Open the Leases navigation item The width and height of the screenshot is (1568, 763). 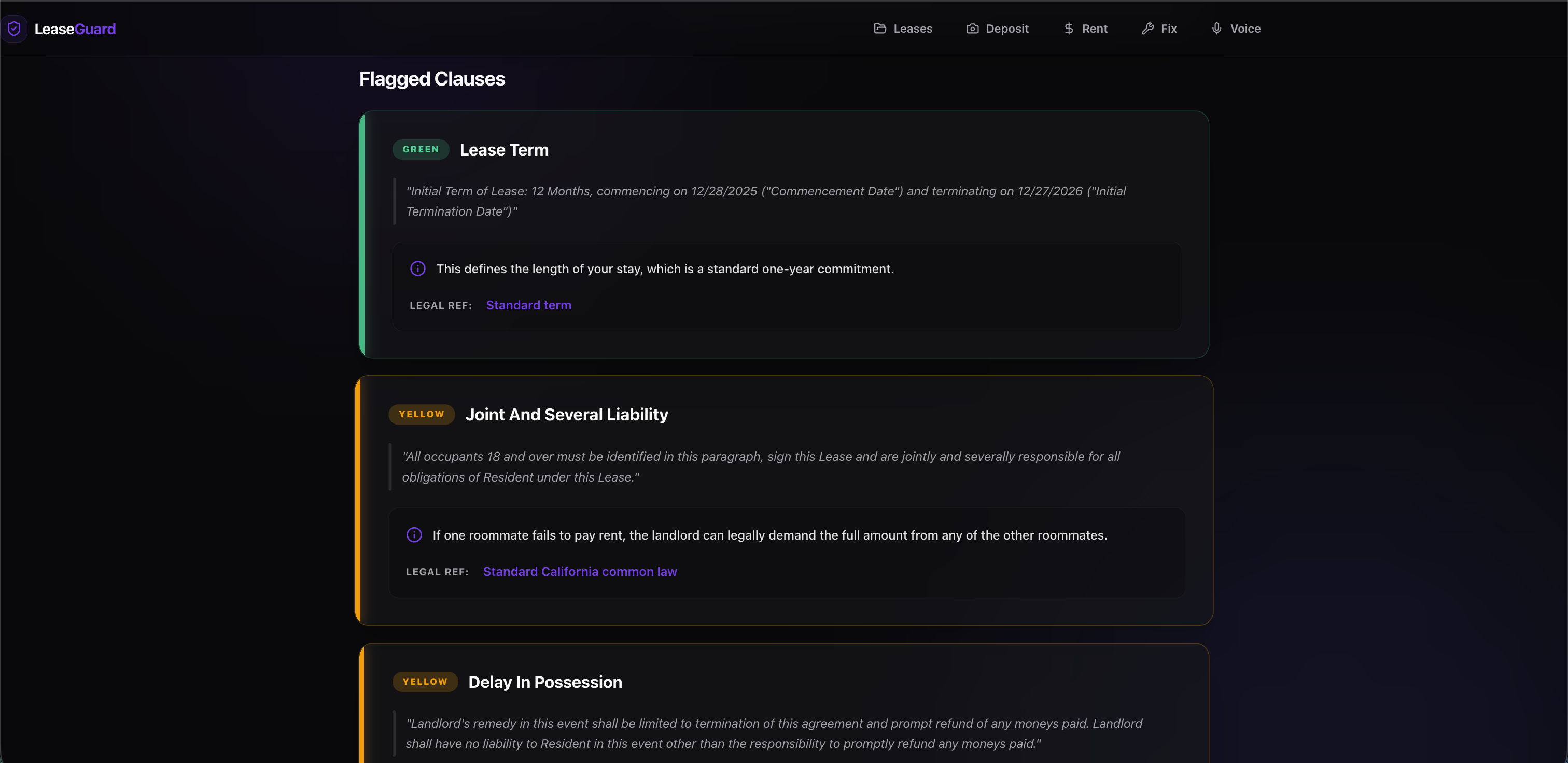[913, 29]
